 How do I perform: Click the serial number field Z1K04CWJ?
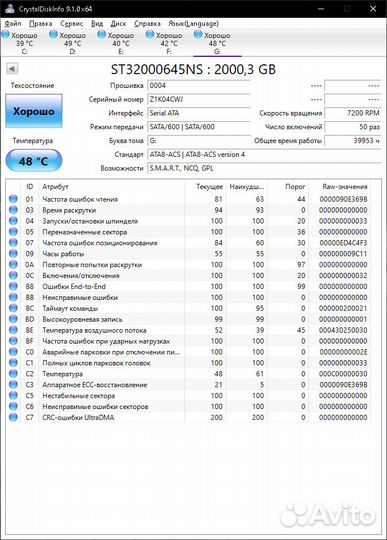199,99
